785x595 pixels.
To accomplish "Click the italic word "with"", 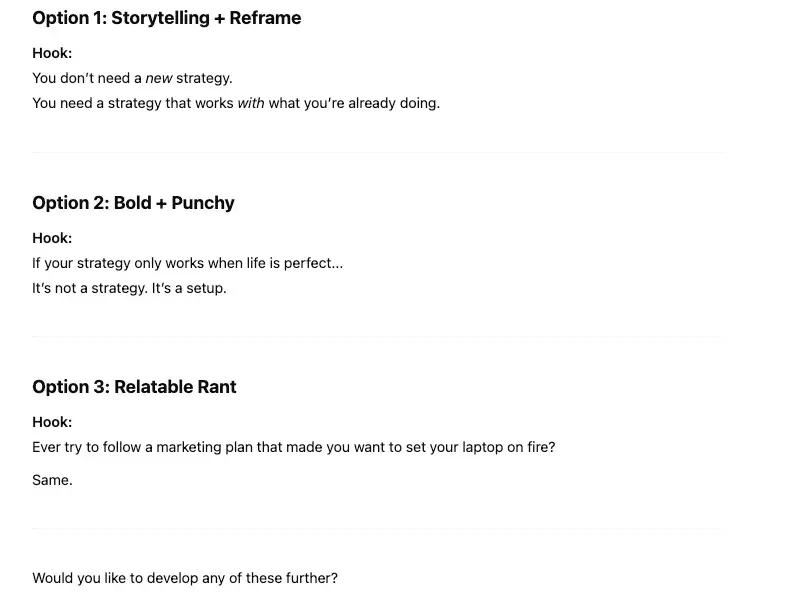I will [250, 103].
